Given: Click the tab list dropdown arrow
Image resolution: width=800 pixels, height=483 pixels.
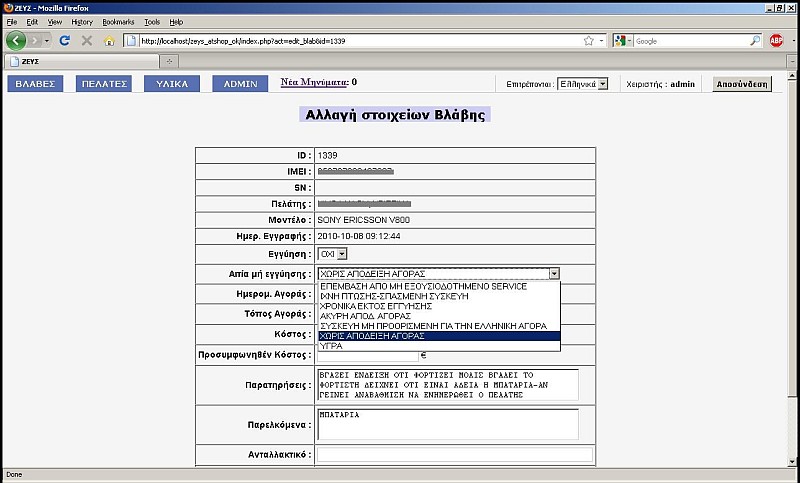Looking at the screenshot, I should click(792, 61).
